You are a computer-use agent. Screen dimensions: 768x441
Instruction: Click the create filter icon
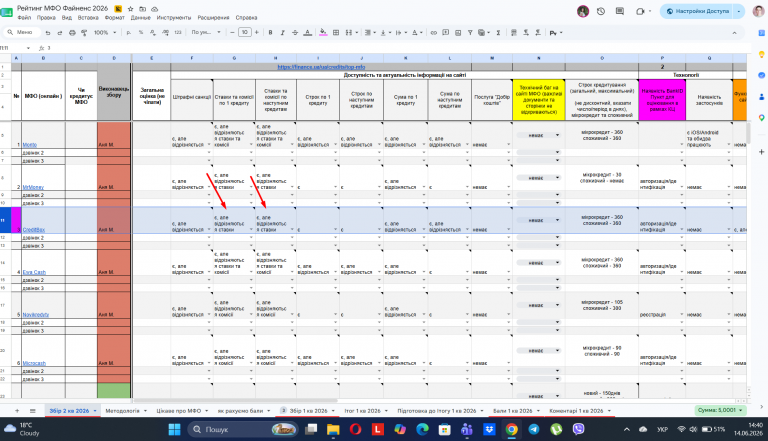click(470, 33)
